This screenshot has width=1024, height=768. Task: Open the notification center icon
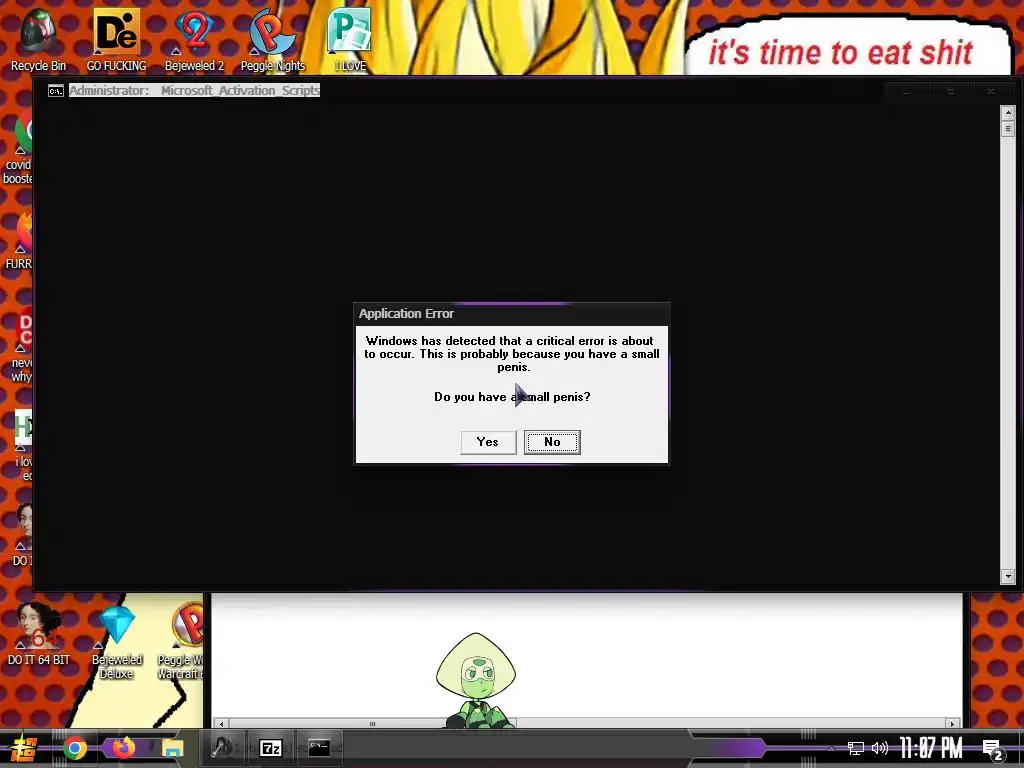993,750
